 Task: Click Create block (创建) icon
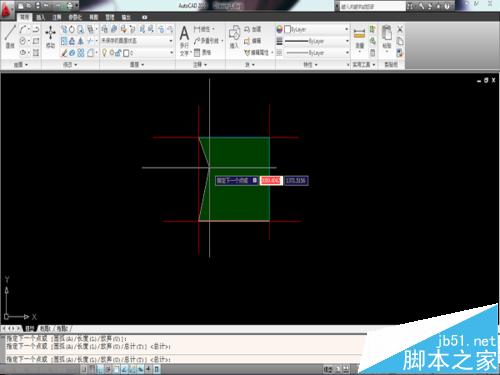[x=252, y=29]
